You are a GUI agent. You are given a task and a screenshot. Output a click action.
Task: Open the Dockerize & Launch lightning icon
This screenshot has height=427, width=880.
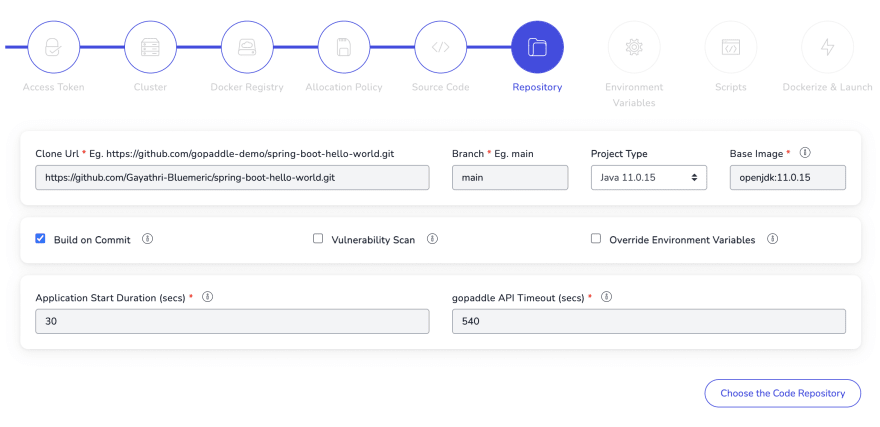coord(827,47)
